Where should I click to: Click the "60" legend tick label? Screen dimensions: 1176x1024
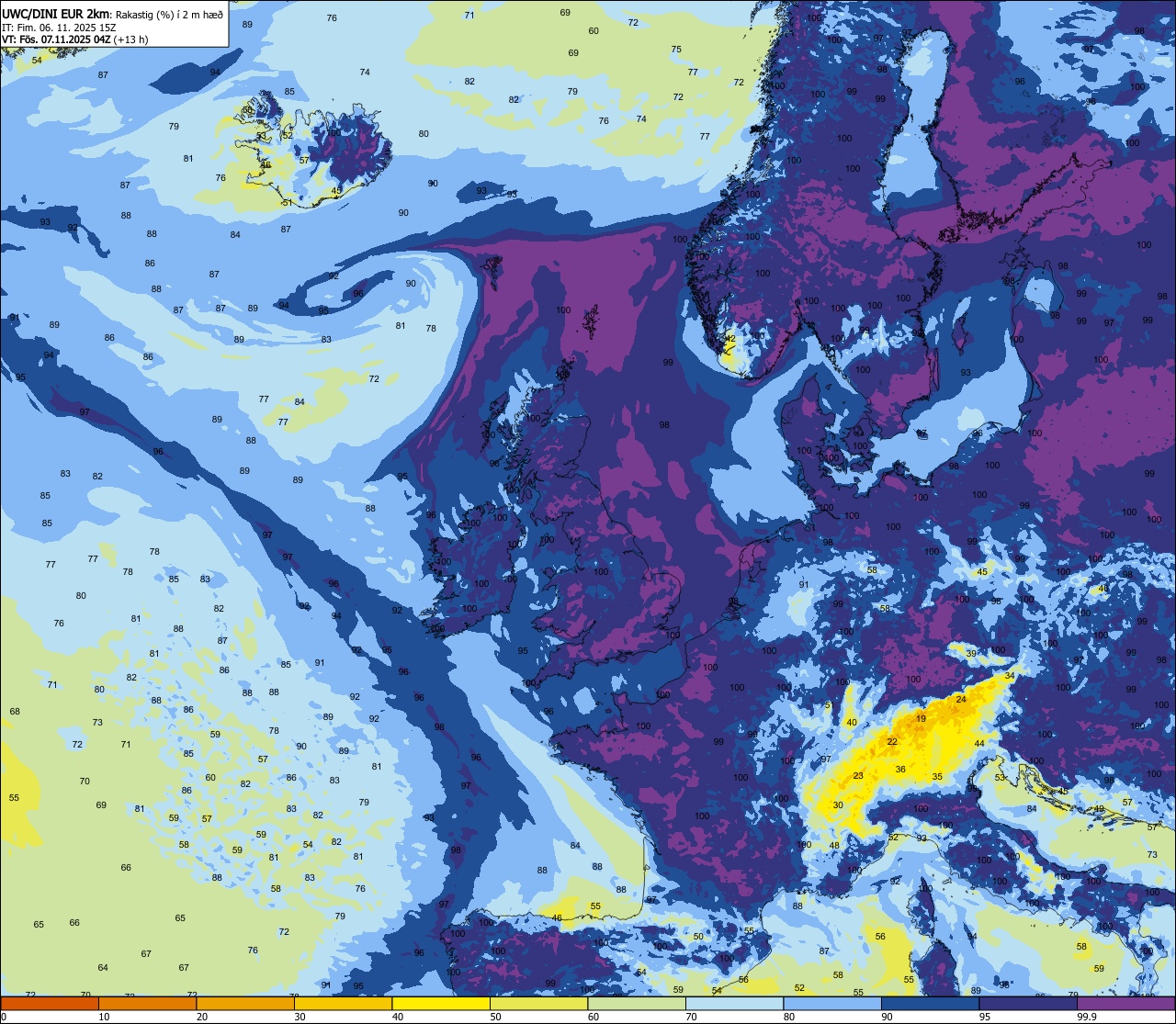click(x=594, y=1017)
